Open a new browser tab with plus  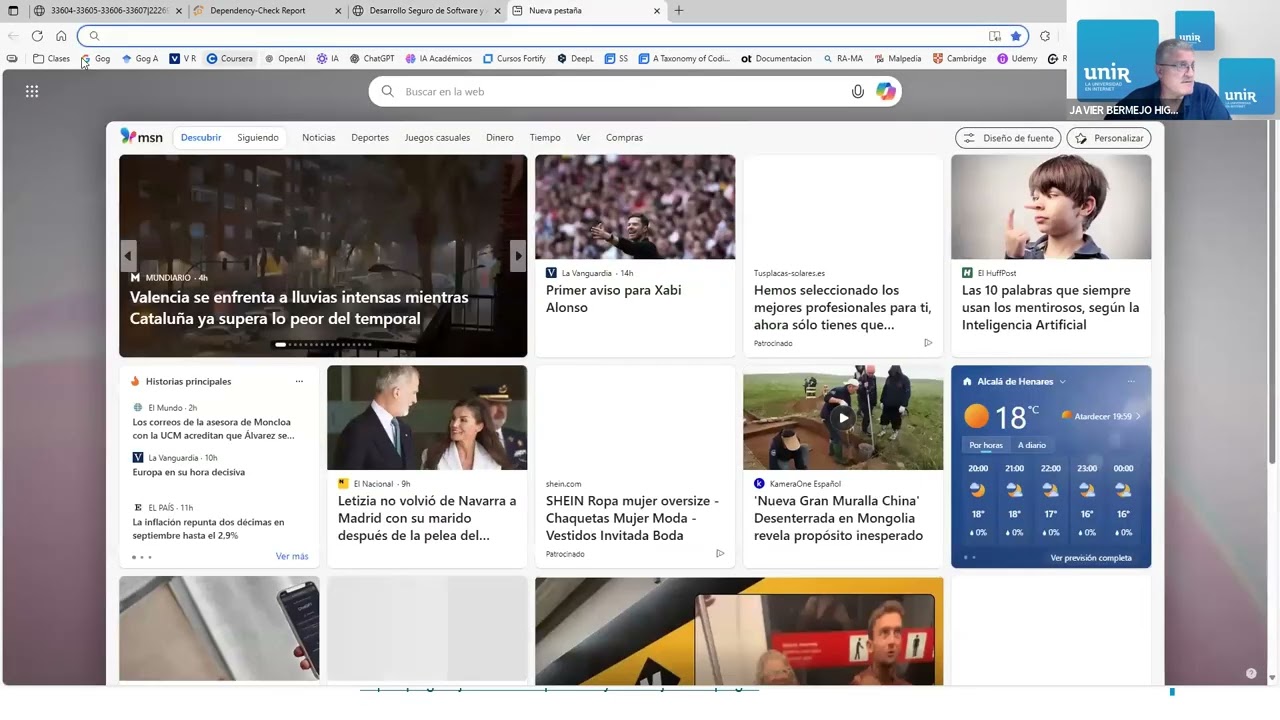click(679, 11)
